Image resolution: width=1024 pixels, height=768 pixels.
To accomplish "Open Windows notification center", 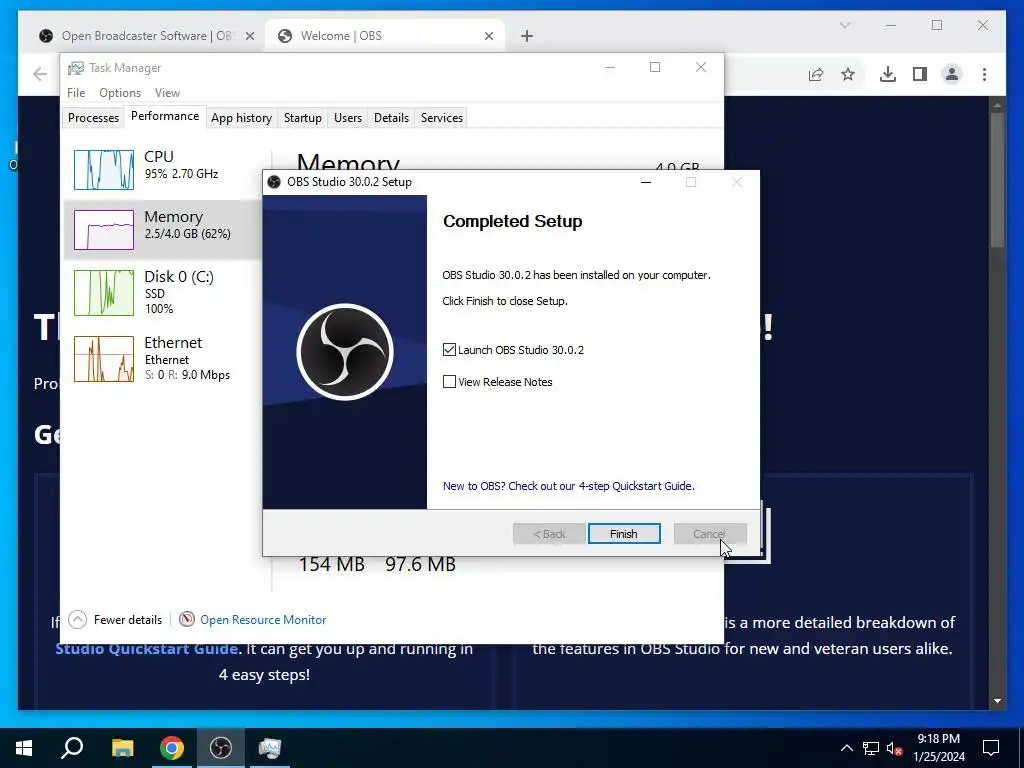I will [991, 748].
